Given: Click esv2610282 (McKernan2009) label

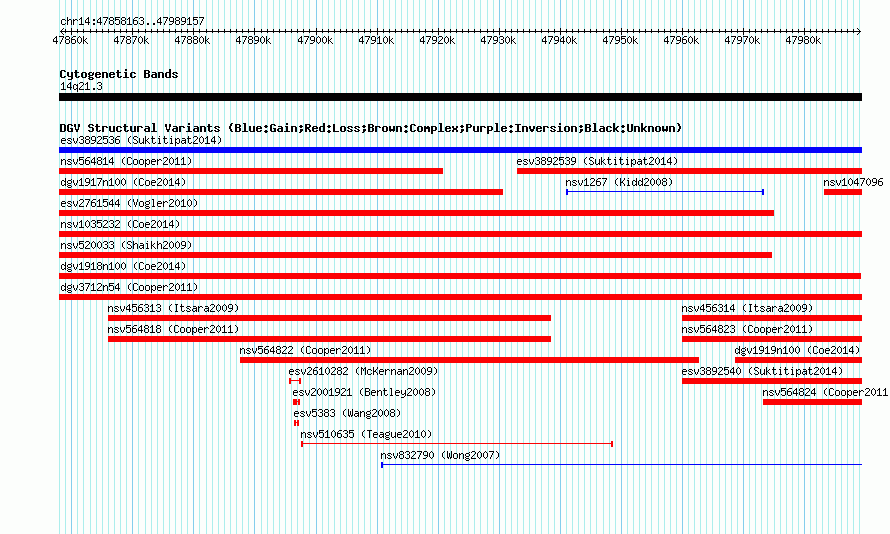Looking at the screenshot, I should coord(363,372).
